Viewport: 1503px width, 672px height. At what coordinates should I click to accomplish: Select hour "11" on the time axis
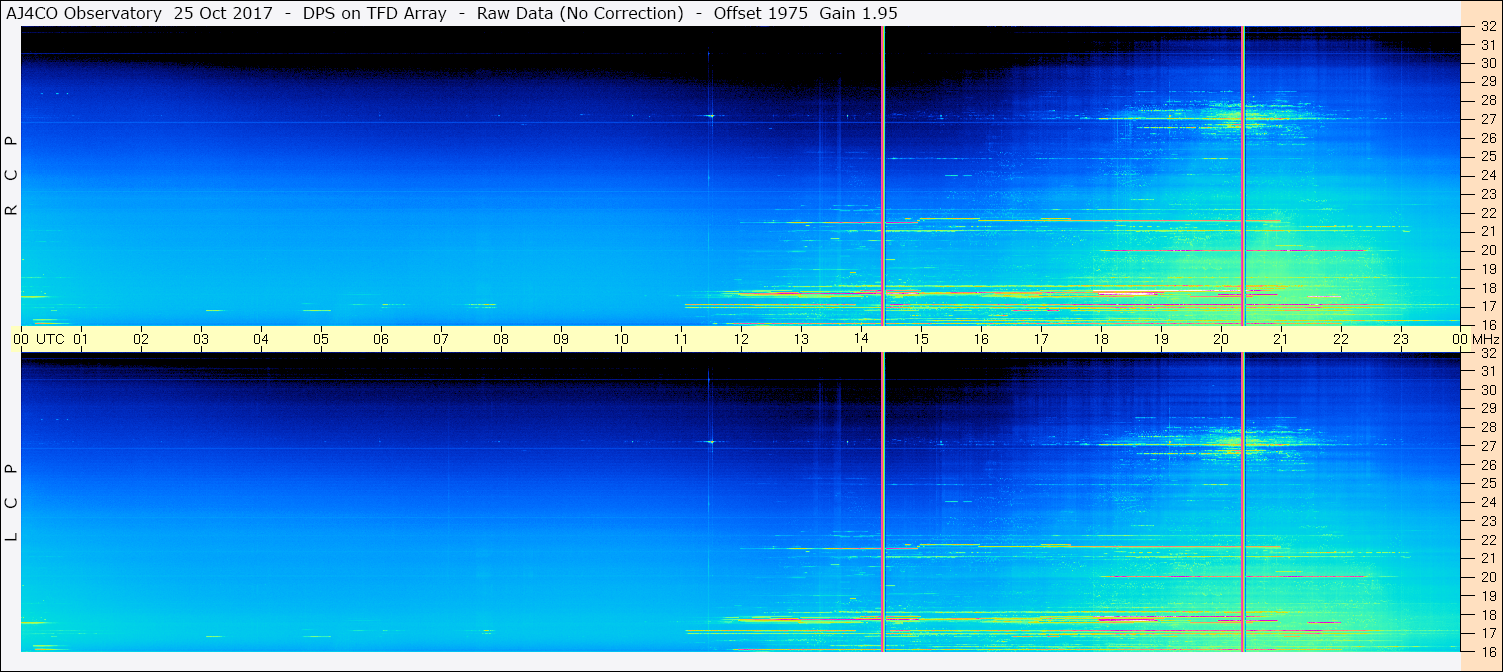pos(681,339)
